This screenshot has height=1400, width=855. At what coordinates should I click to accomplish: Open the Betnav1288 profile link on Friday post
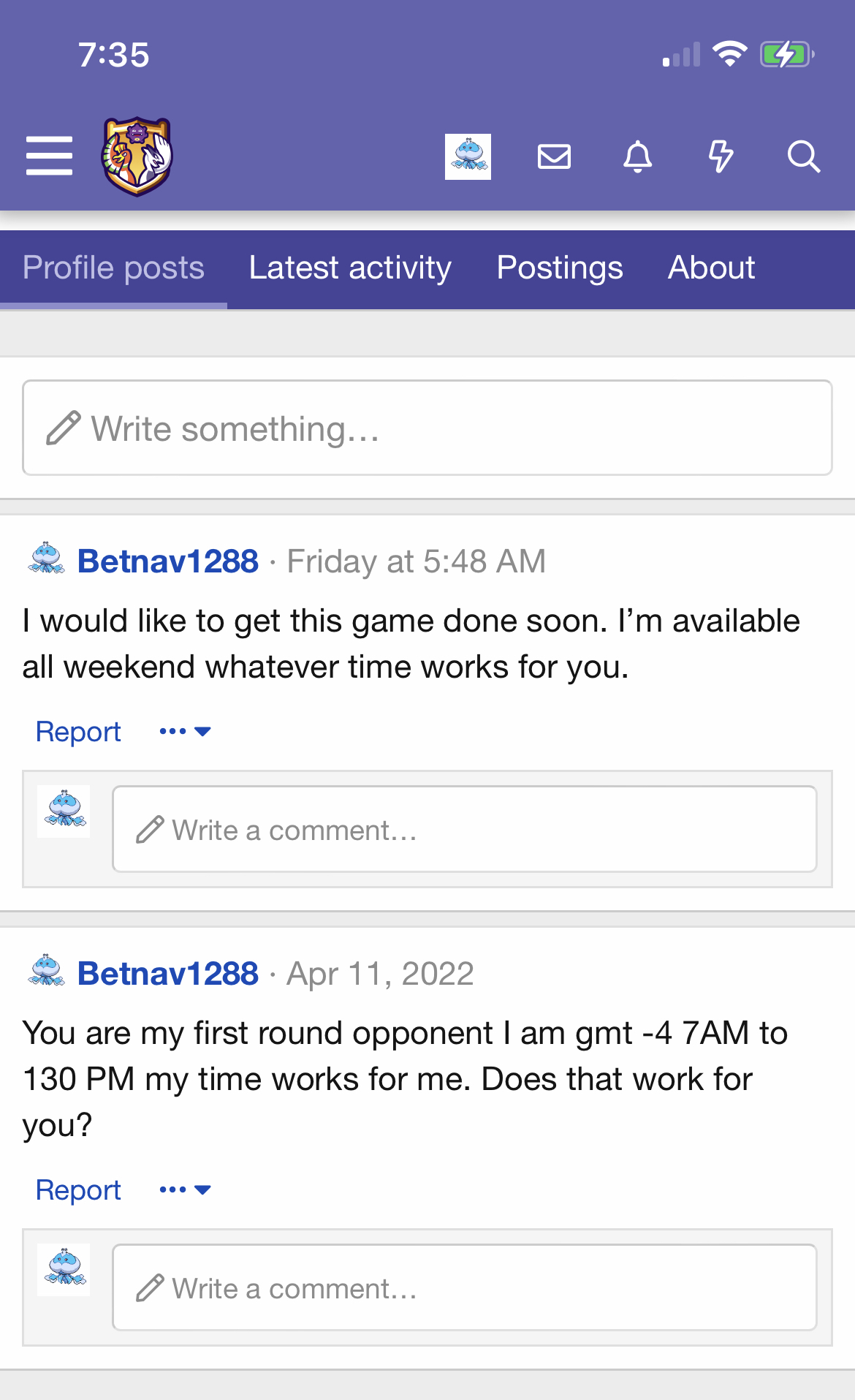(168, 561)
